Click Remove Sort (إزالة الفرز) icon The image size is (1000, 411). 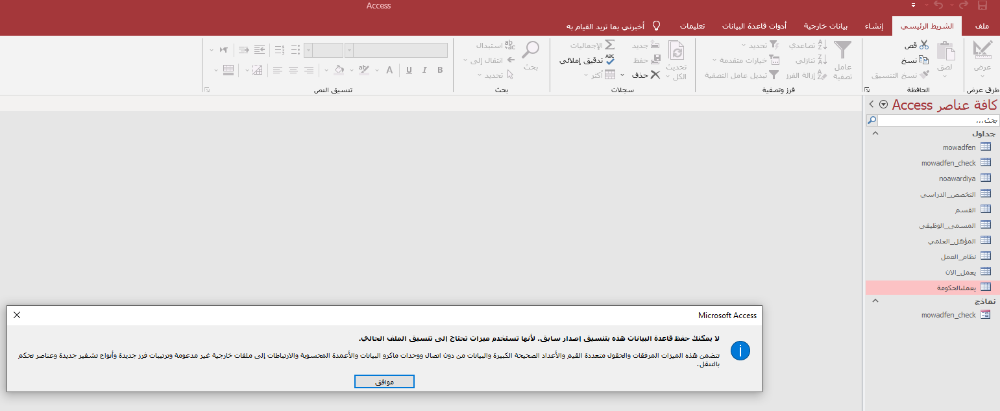tap(821, 75)
